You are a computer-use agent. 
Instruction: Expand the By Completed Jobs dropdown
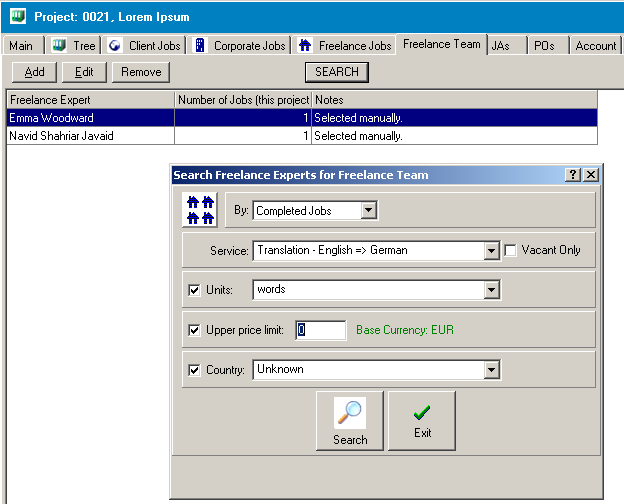368,210
